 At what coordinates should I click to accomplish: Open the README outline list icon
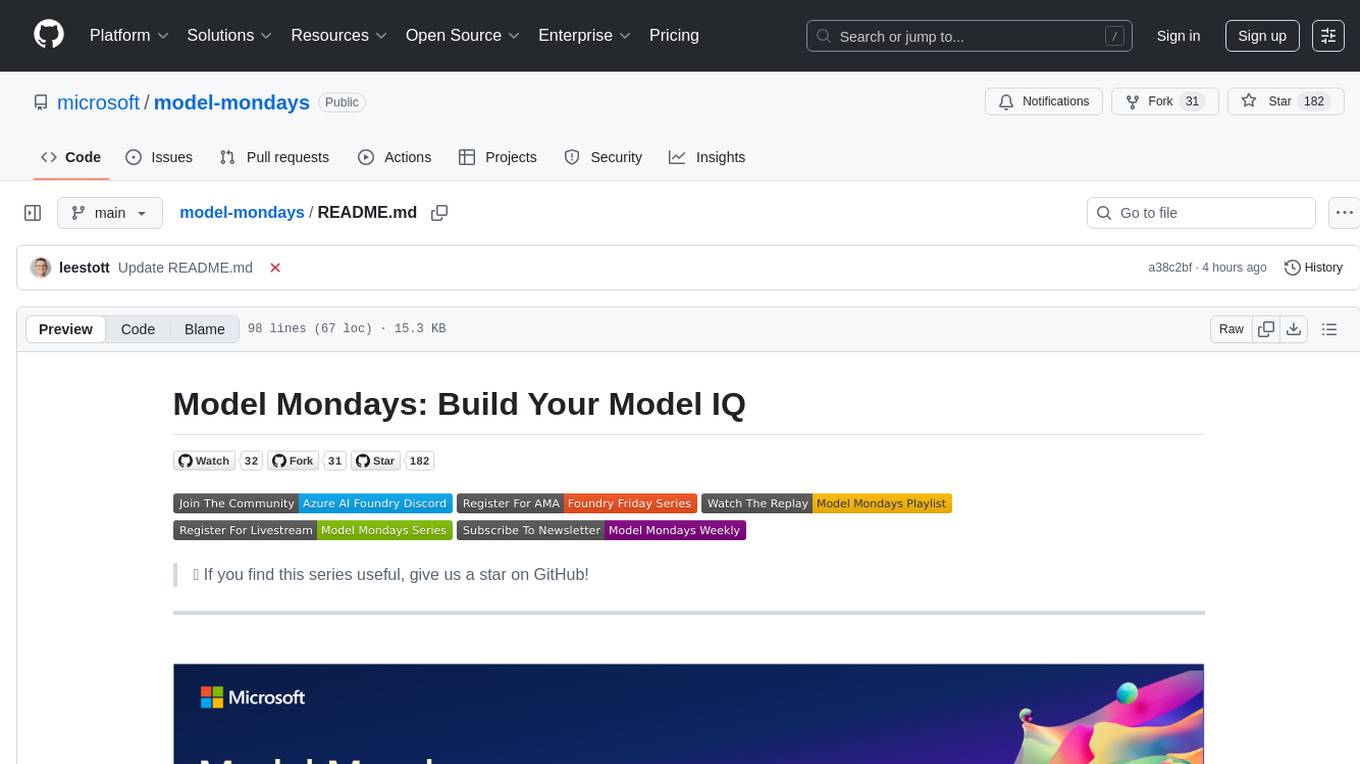1329,329
